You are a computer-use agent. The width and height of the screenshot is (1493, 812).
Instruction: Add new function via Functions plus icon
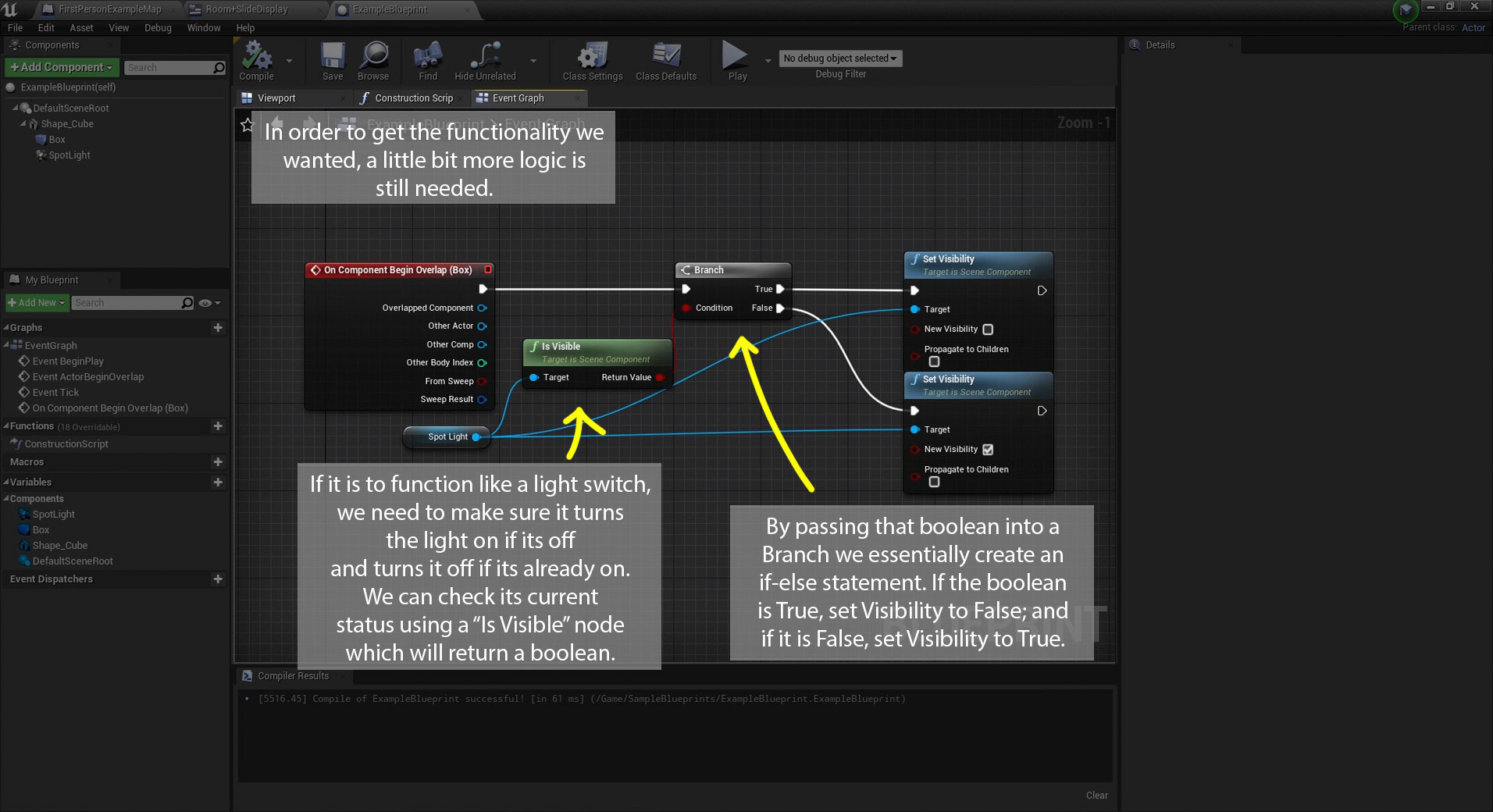(x=218, y=426)
